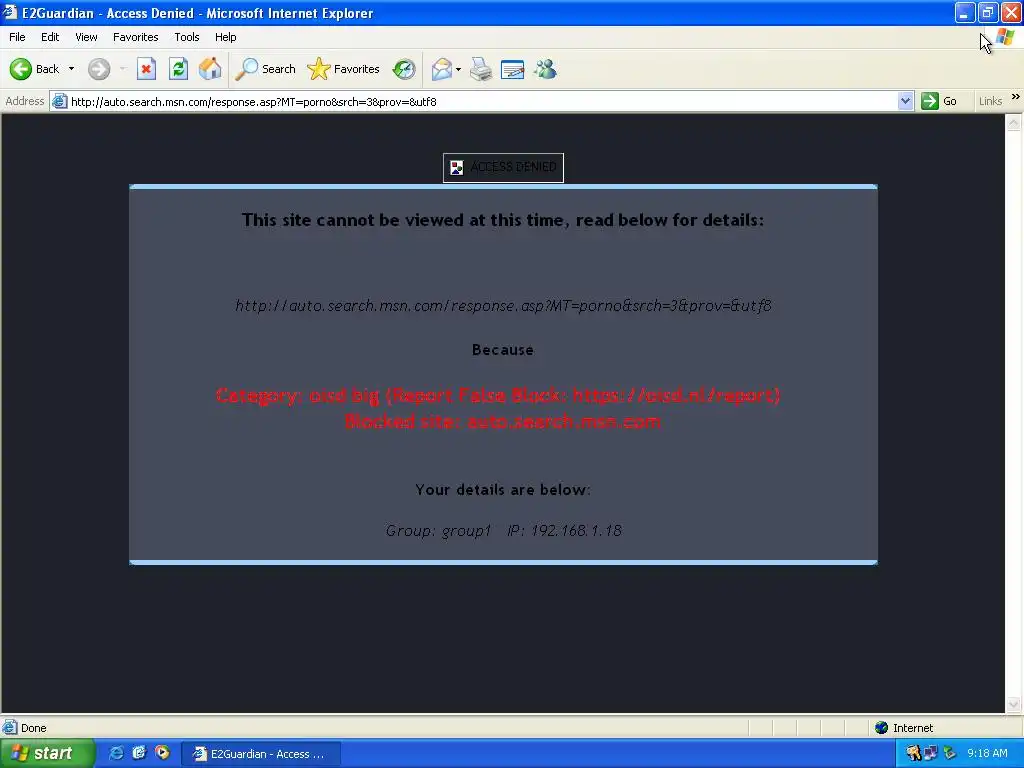Launch Internet Explorer from Quick Launch
Image resolution: width=1024 pixels, height=768 pixels.
[116, 753]
